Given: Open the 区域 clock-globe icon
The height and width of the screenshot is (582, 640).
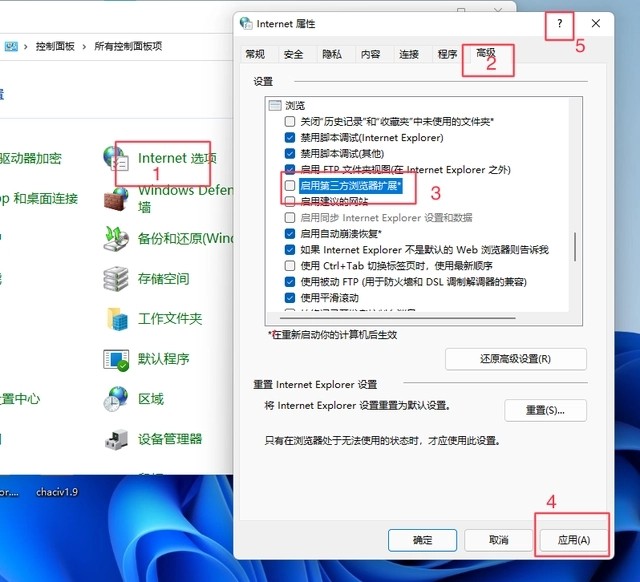Looking at the screenshot, I should coord(116,399).
